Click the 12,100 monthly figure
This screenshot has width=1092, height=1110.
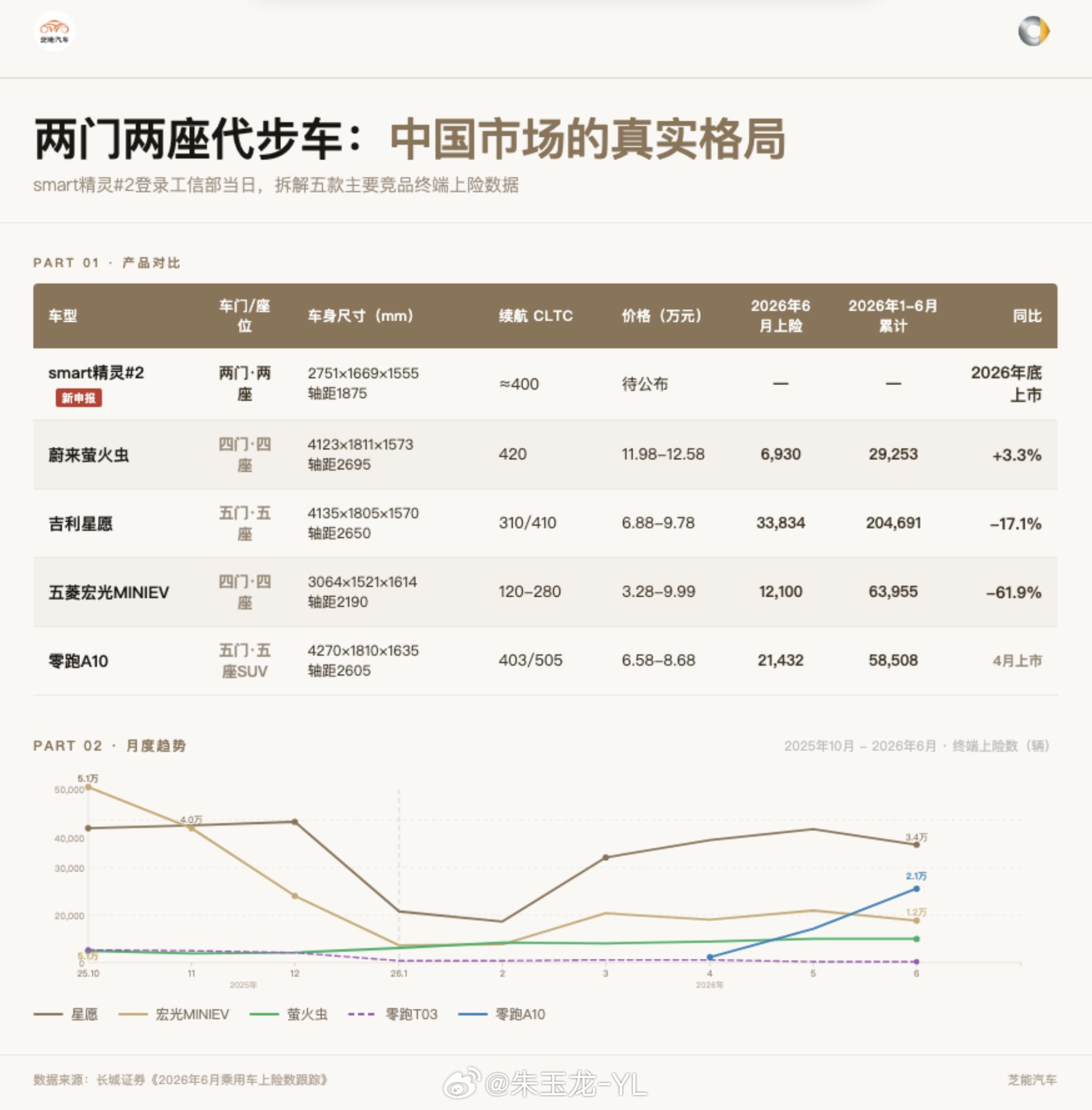(780, 592)
